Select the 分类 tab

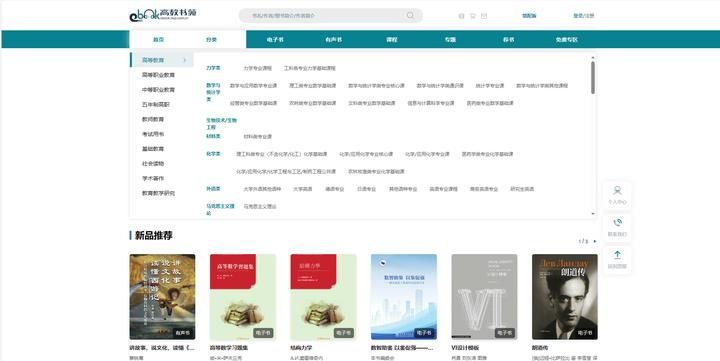click(x=211, y=39)
